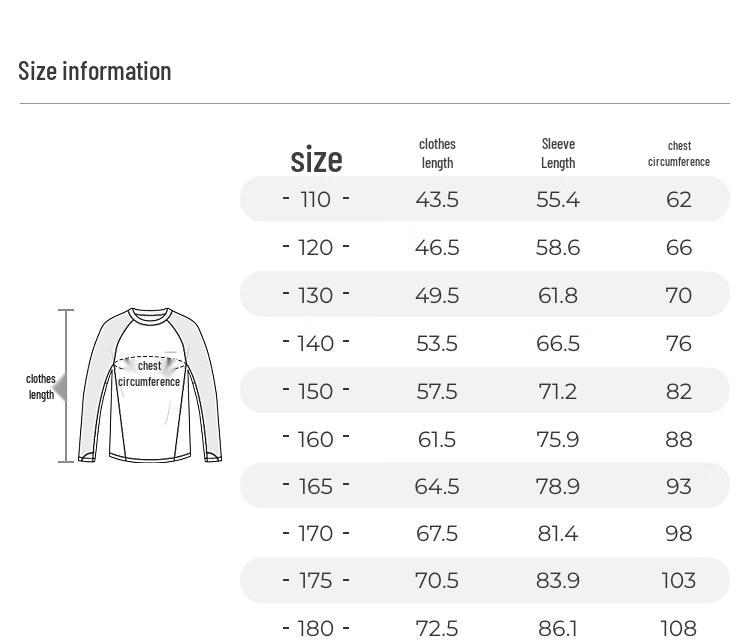The width and height of the screenshot is (750, 640).
Task: Select the size 165 row label
Action: 316,486
